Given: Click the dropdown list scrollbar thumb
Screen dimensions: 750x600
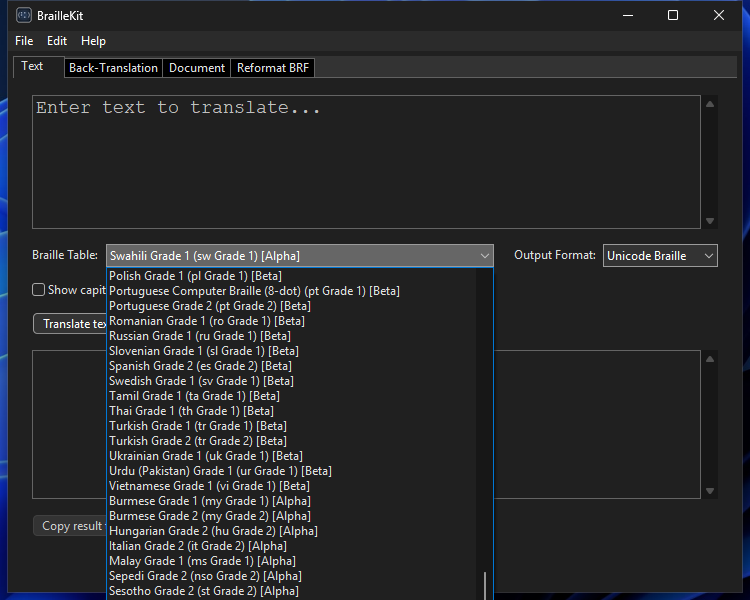Looking at the screenshot, I should tap(485, 586).
